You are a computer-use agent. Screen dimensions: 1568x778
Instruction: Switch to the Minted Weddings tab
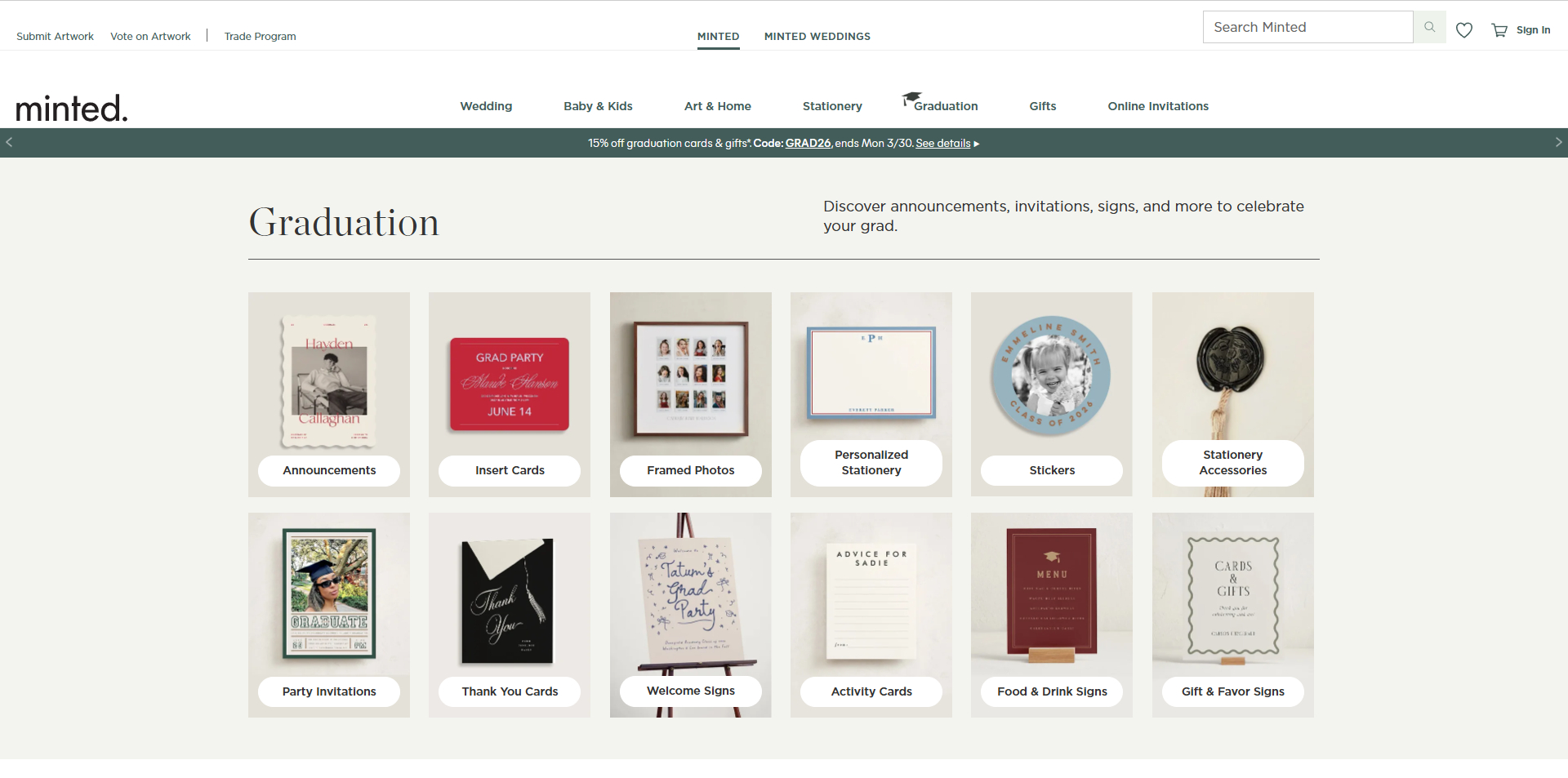[817, 36]
